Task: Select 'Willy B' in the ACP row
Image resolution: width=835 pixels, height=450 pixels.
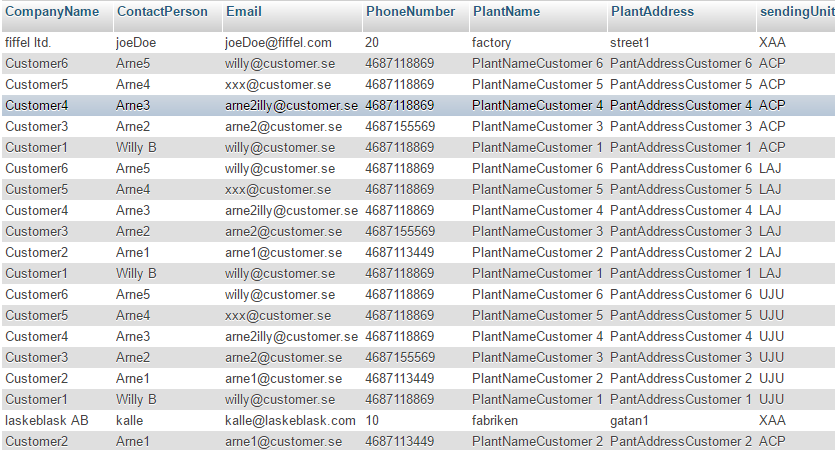Action: pyautogui.click(x=136, y=148)
